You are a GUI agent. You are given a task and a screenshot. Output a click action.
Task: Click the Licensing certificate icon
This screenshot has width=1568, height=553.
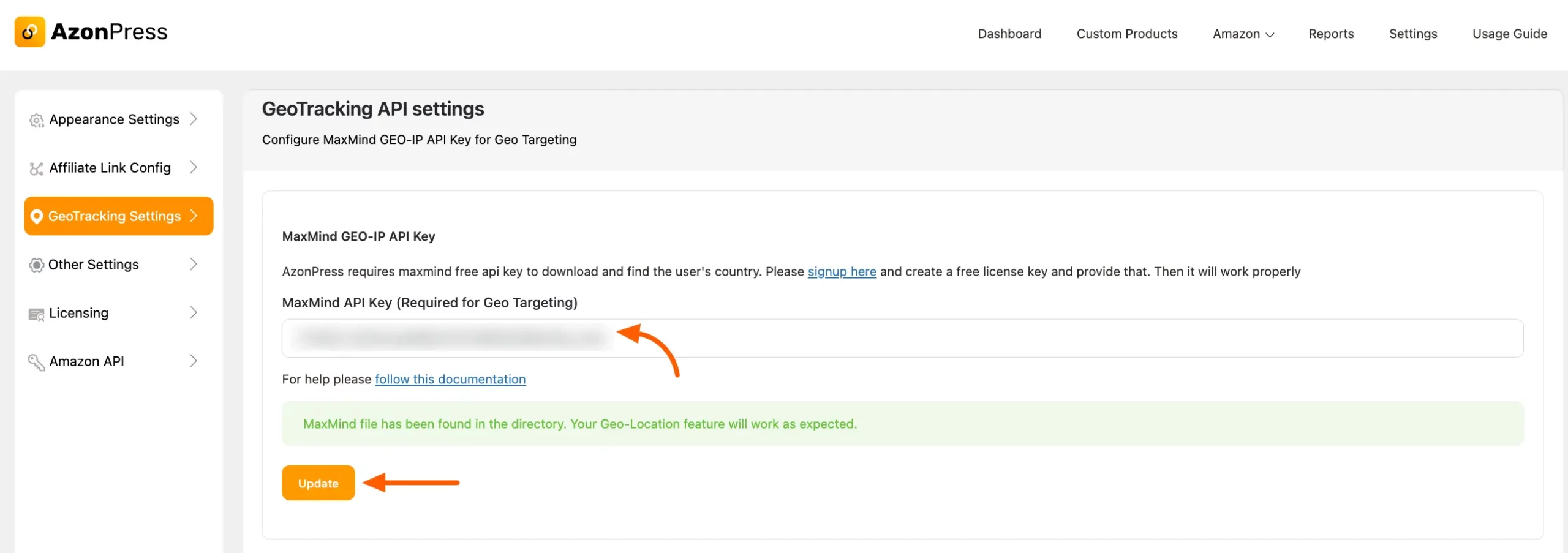coord(36,314)
